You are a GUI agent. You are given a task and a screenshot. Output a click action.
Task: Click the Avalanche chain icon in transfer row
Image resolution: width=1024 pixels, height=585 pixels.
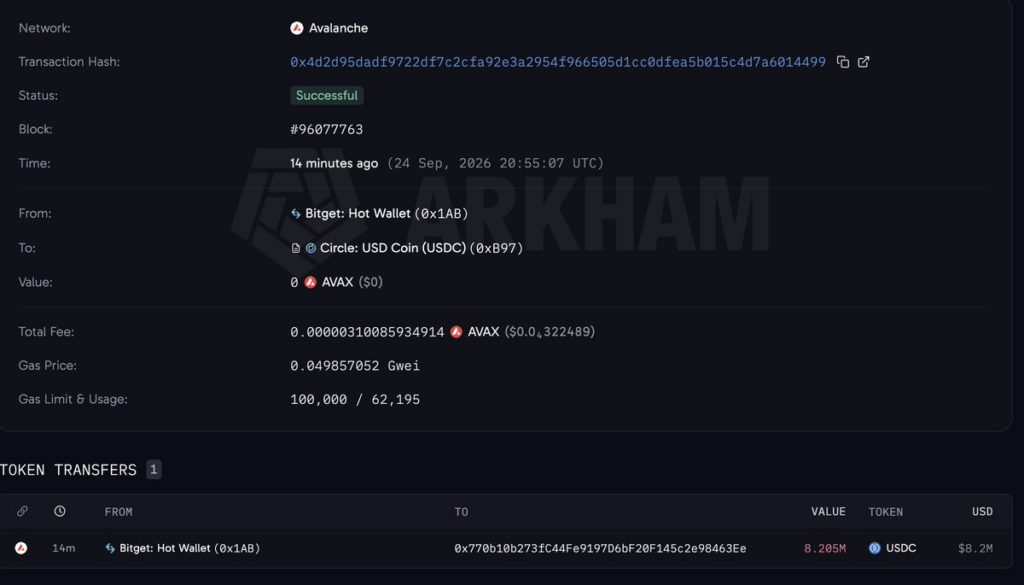pyautogui.click(x=21, y=548)
